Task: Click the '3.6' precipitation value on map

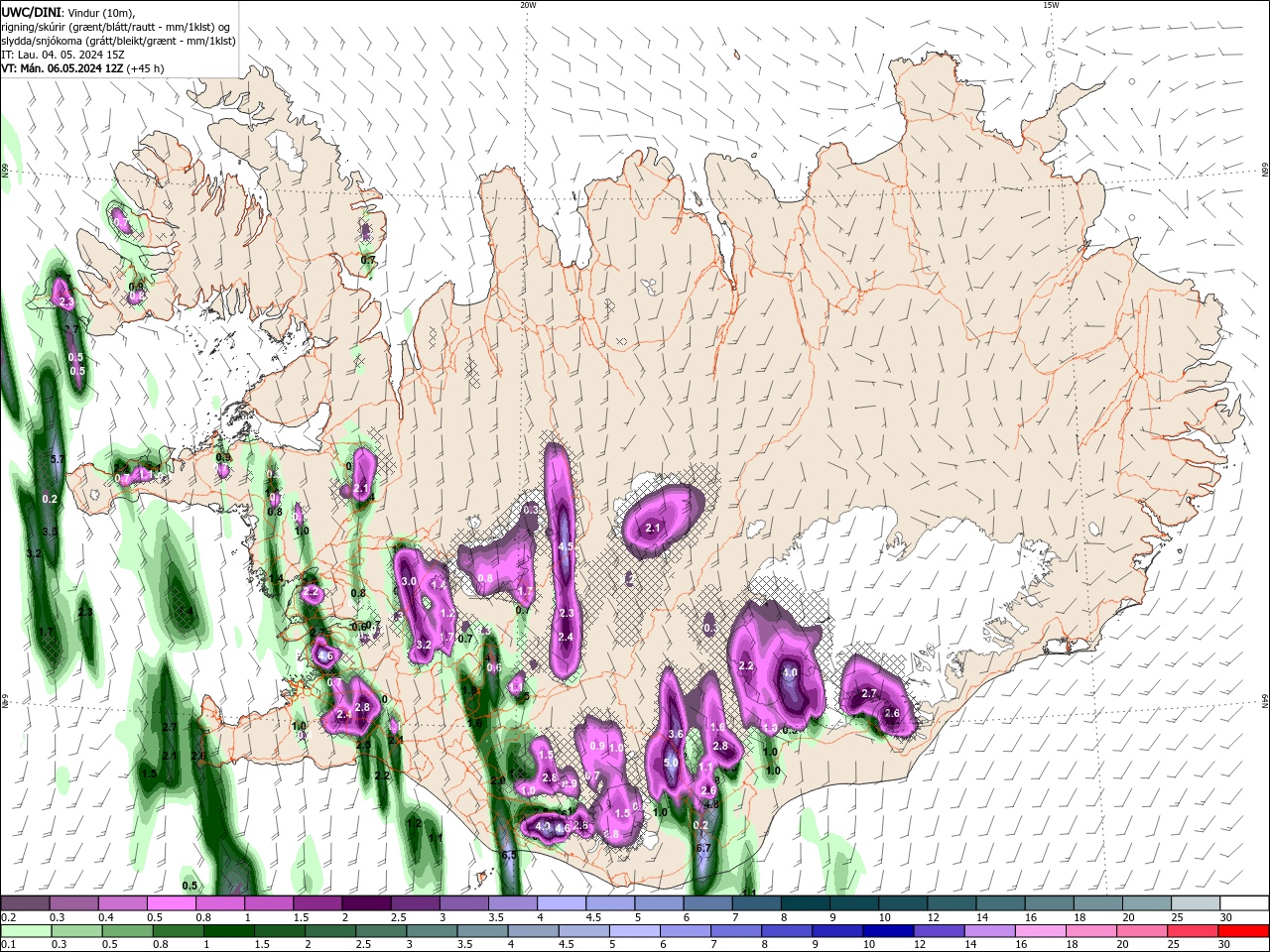Action: point(676,734)
